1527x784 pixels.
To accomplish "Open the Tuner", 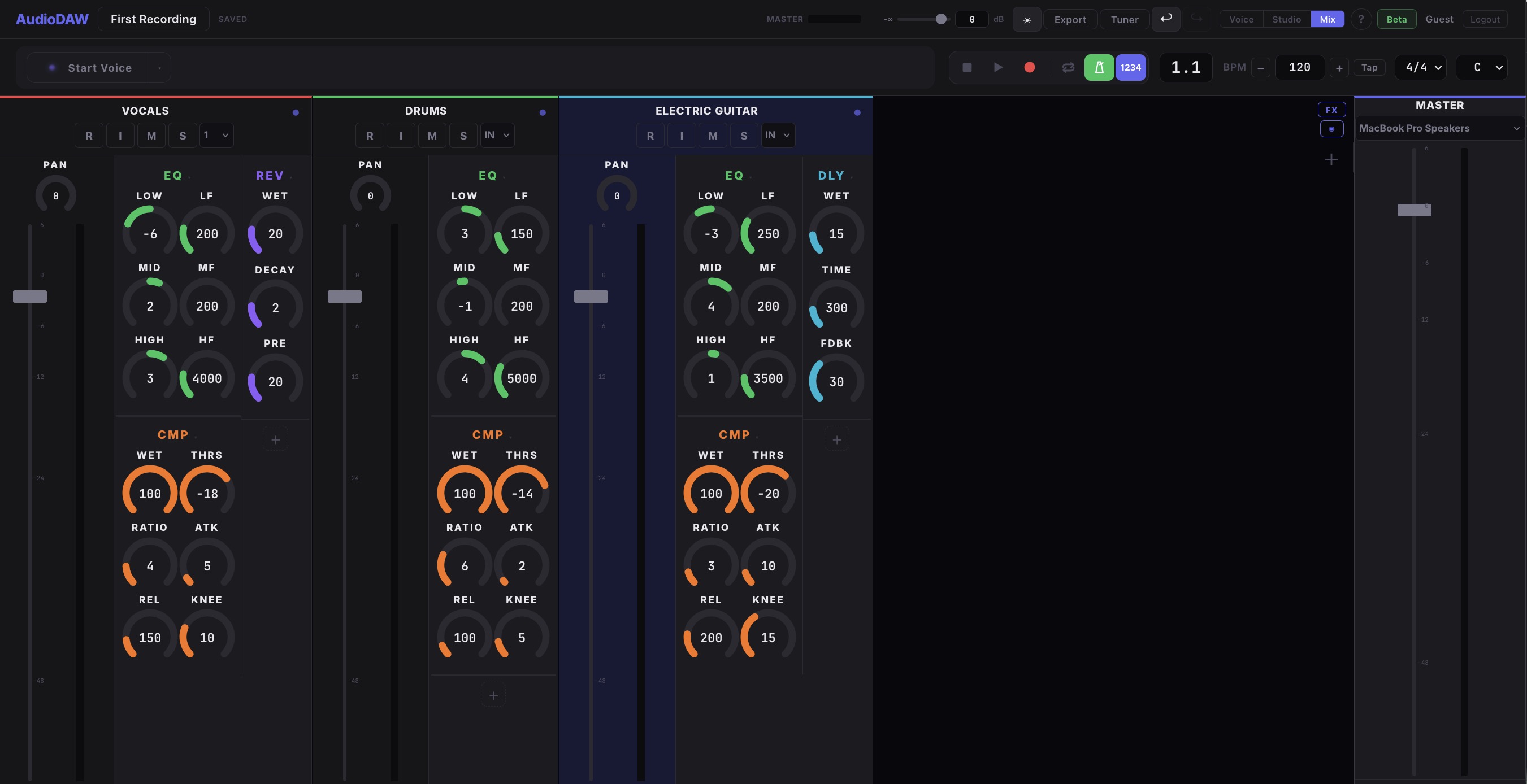I will [x=1125, y=20].
